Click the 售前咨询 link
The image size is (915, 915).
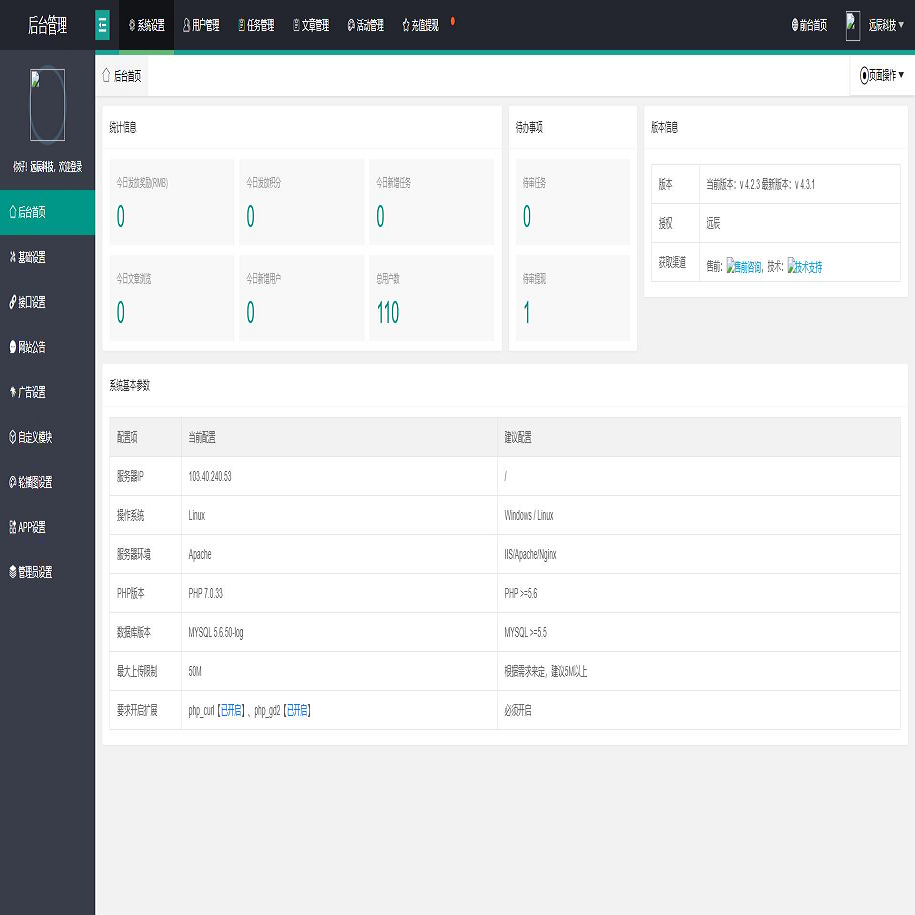(x=744, y=267)
